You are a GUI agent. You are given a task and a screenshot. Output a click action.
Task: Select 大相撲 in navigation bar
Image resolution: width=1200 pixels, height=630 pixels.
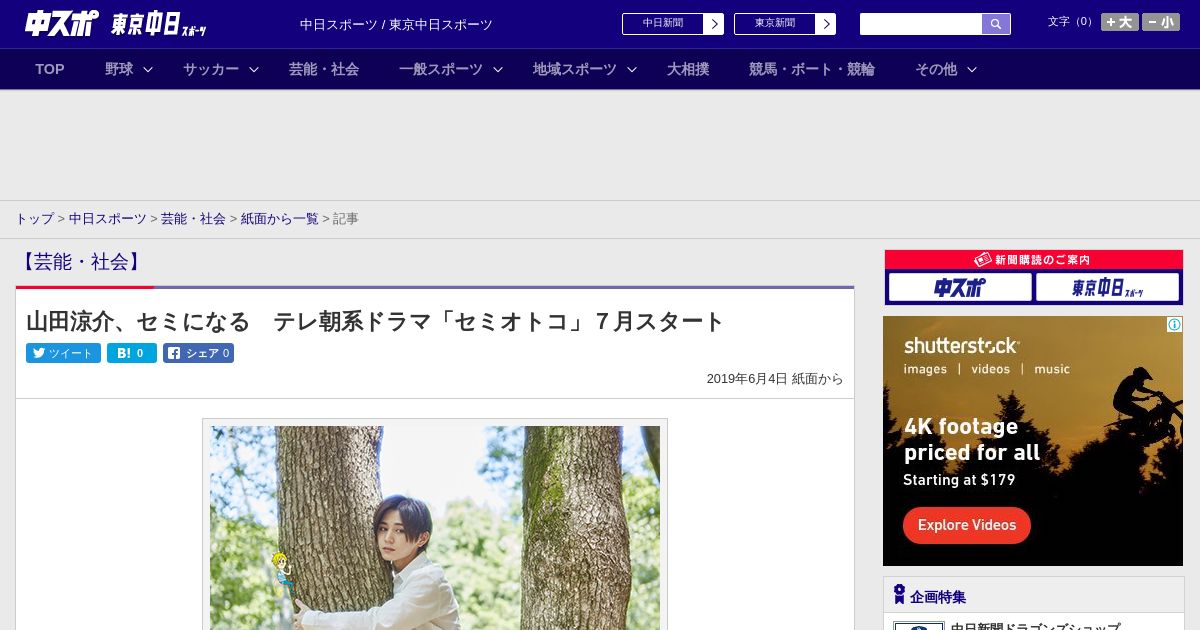(x=688, y=69)
